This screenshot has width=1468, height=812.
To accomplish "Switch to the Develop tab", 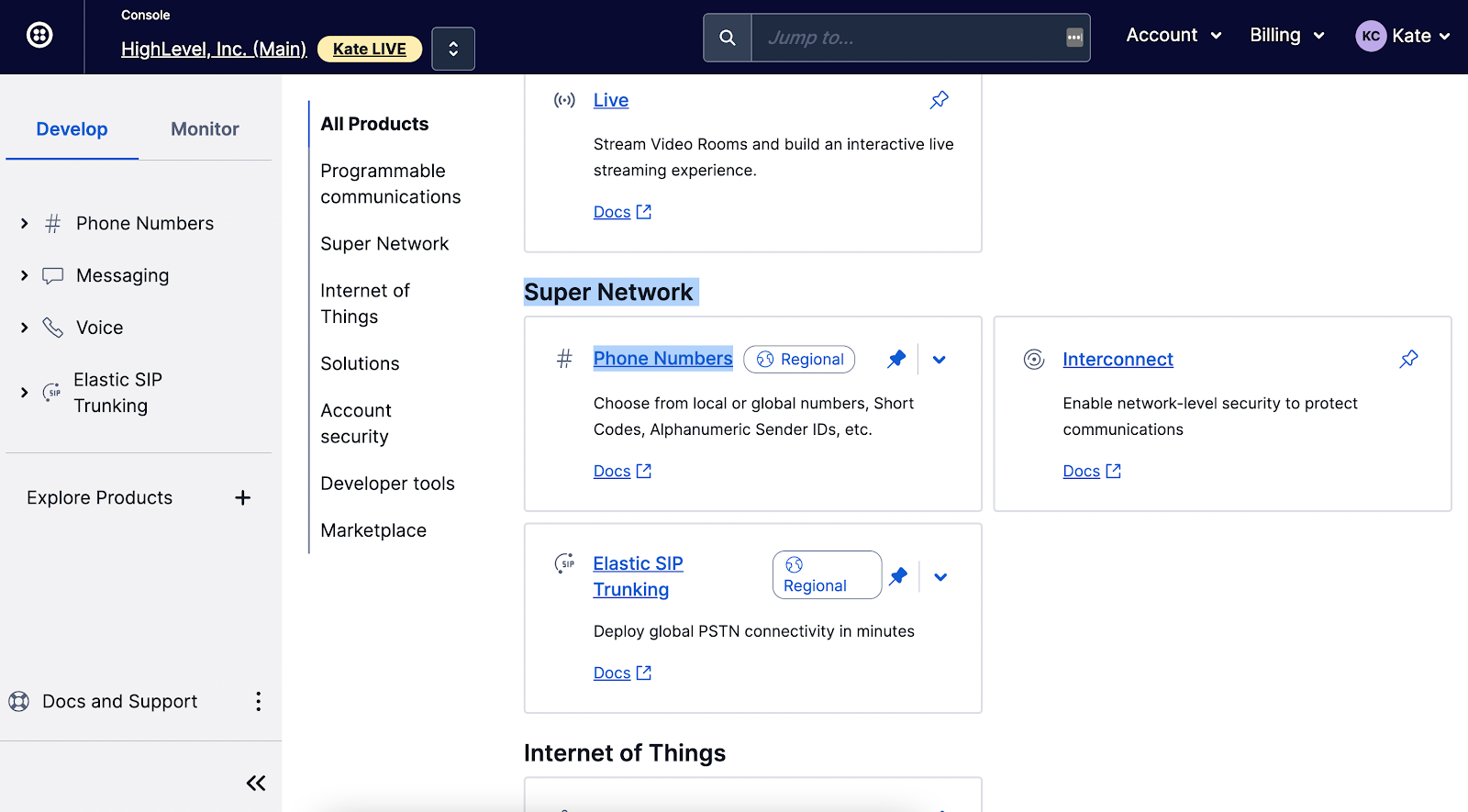I will (72, 129).
